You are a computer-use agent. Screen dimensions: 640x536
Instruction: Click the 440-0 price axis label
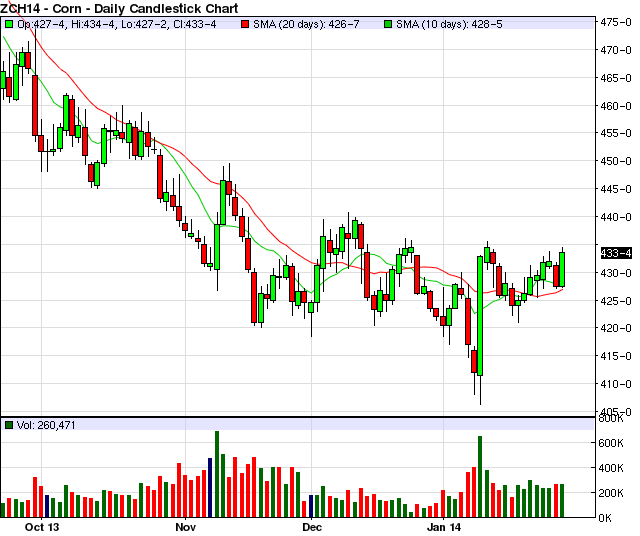[x=616, y=217]
